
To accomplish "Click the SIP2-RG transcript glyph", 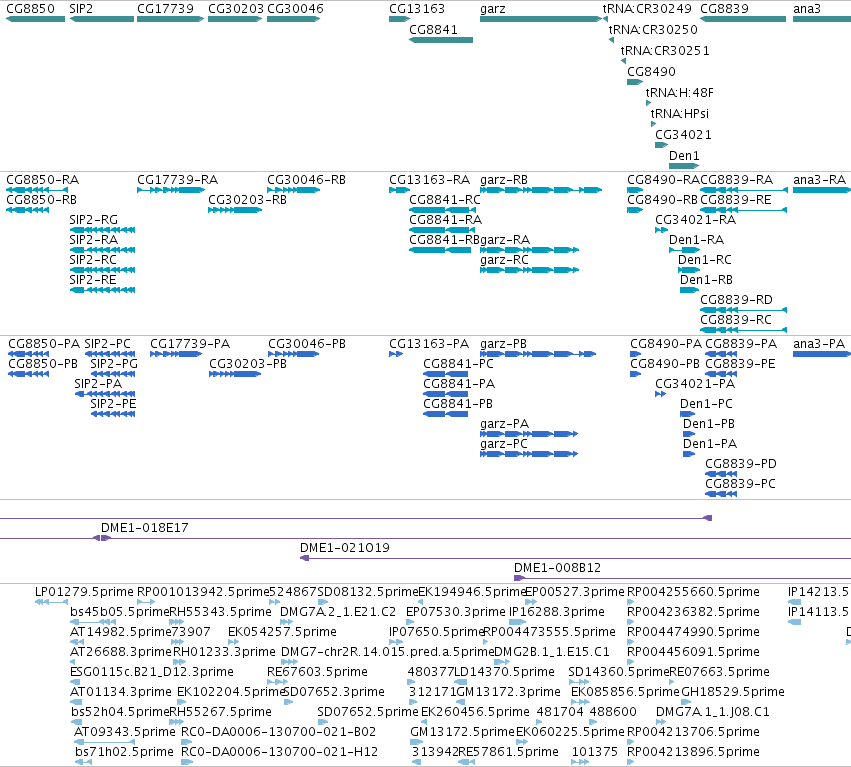I will [x=103, y=230].
